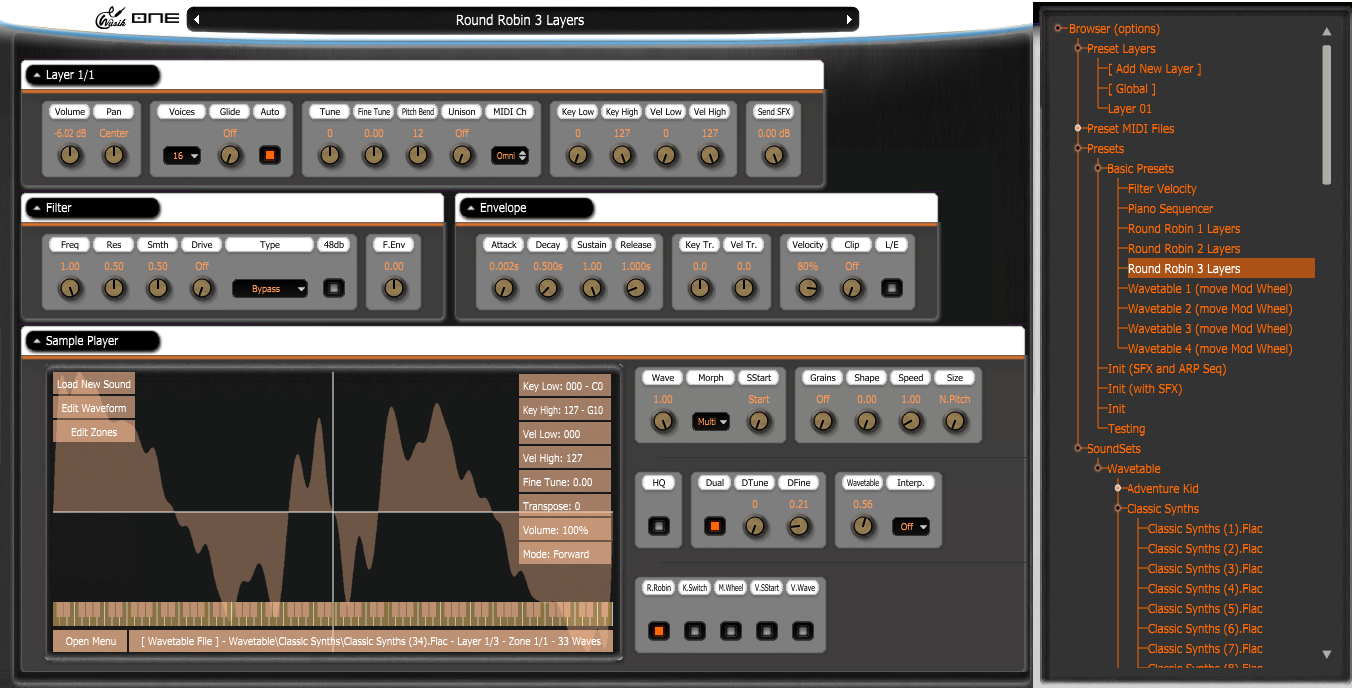
Task: Click the Filter Freq knob
Action: (69, 288)
